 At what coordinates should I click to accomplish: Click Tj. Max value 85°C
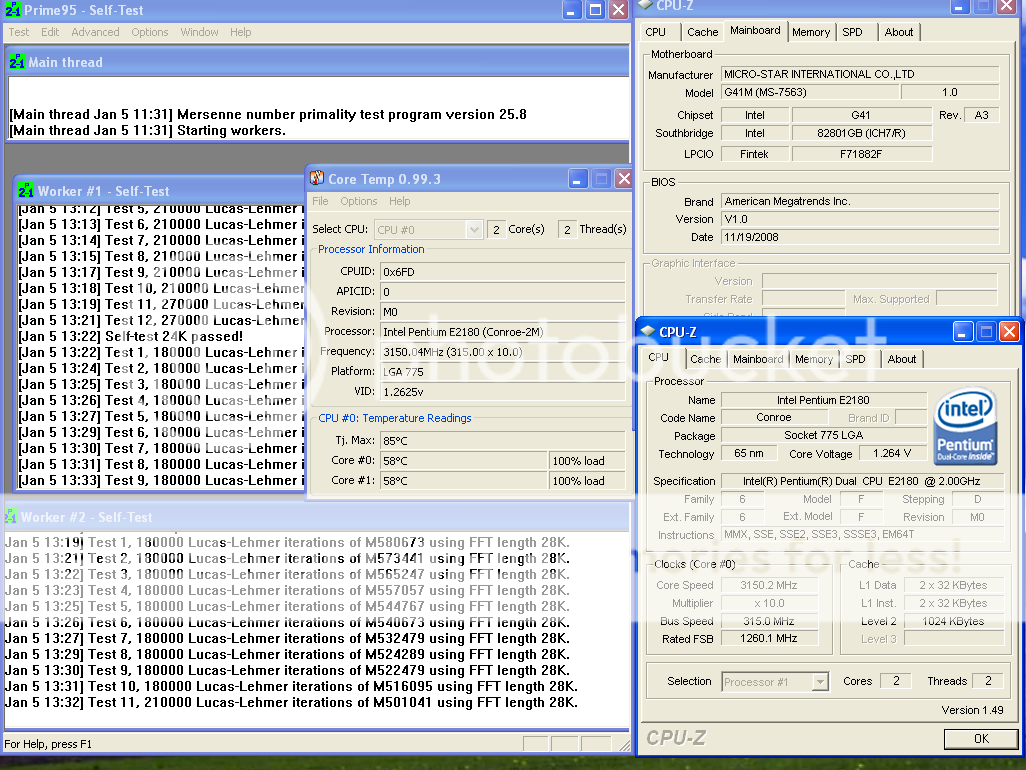coord(502,441)
